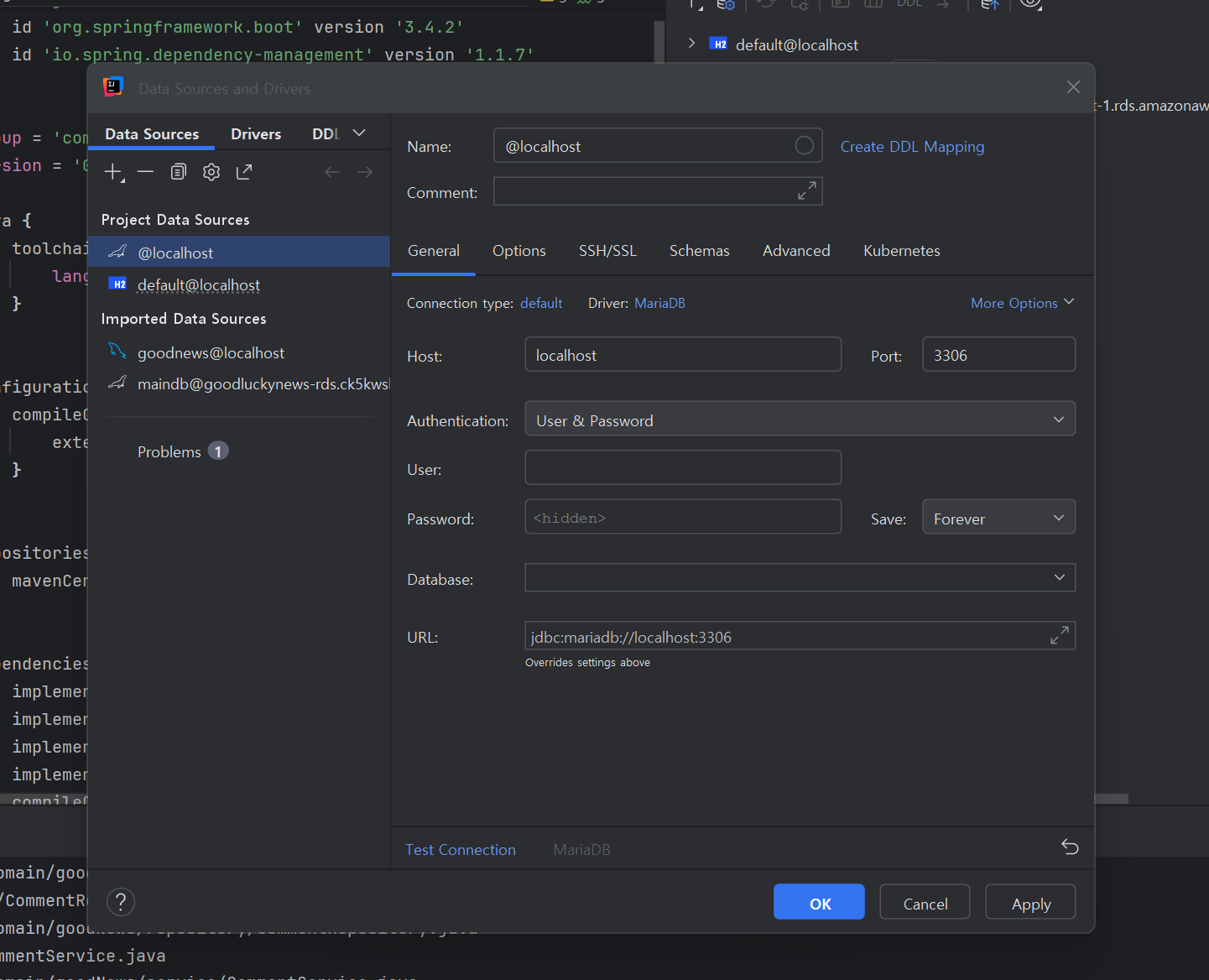
Task: Click MariaDB icon next to @localhost
Action: pos(117,252)
